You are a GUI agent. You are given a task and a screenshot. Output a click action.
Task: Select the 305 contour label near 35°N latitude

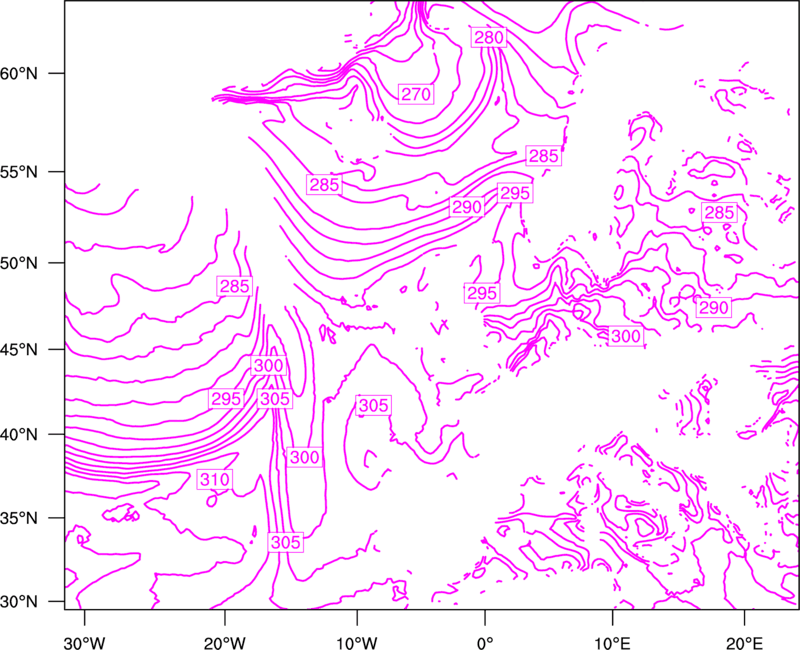click(x=286, y=542)
